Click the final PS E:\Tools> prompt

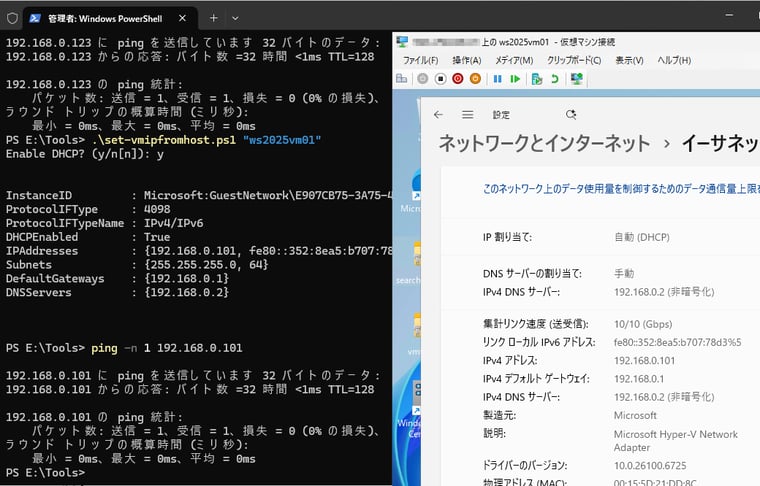pyautogui.click(x=45, y=473)
